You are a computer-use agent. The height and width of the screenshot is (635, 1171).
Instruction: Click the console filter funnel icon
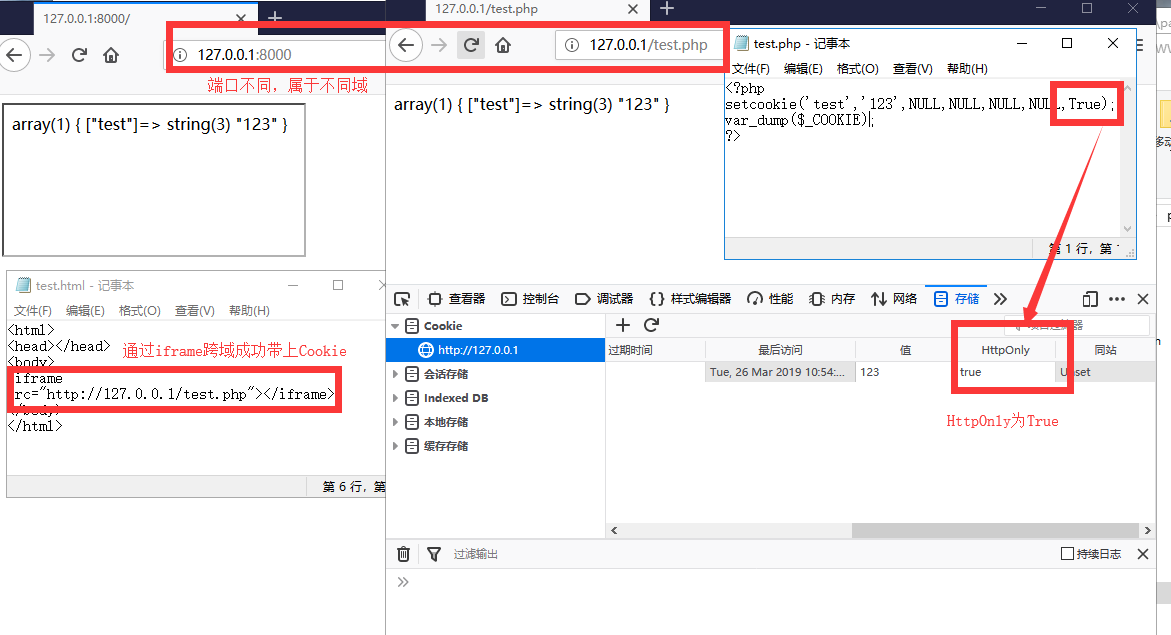pyautogui.click(x=434, y=554)
